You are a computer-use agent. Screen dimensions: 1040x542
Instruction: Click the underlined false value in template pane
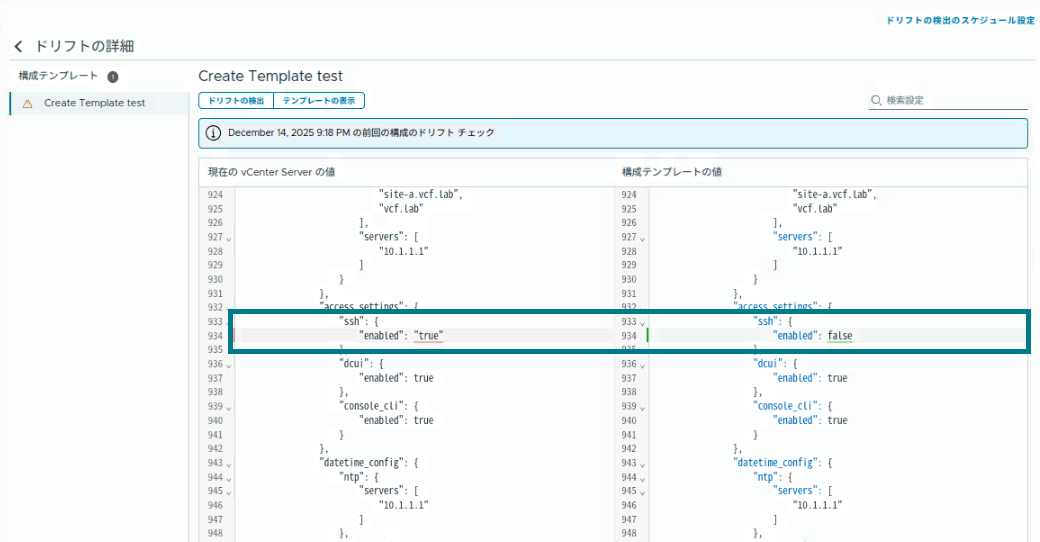840,336
